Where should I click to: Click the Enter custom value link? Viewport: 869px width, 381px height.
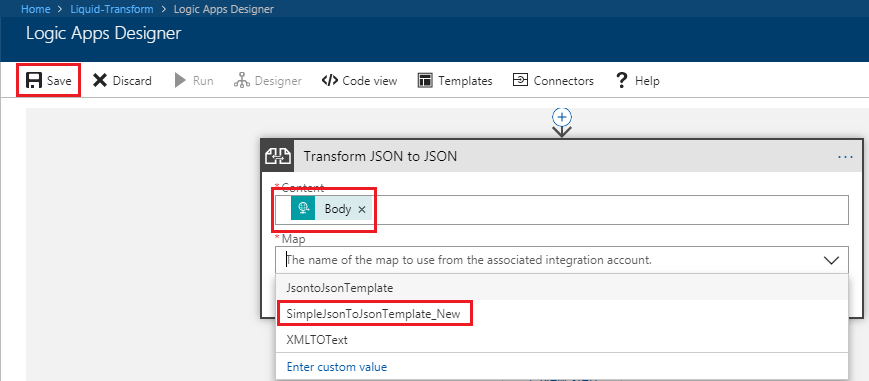pyautogui.click(x=336, y=367)
